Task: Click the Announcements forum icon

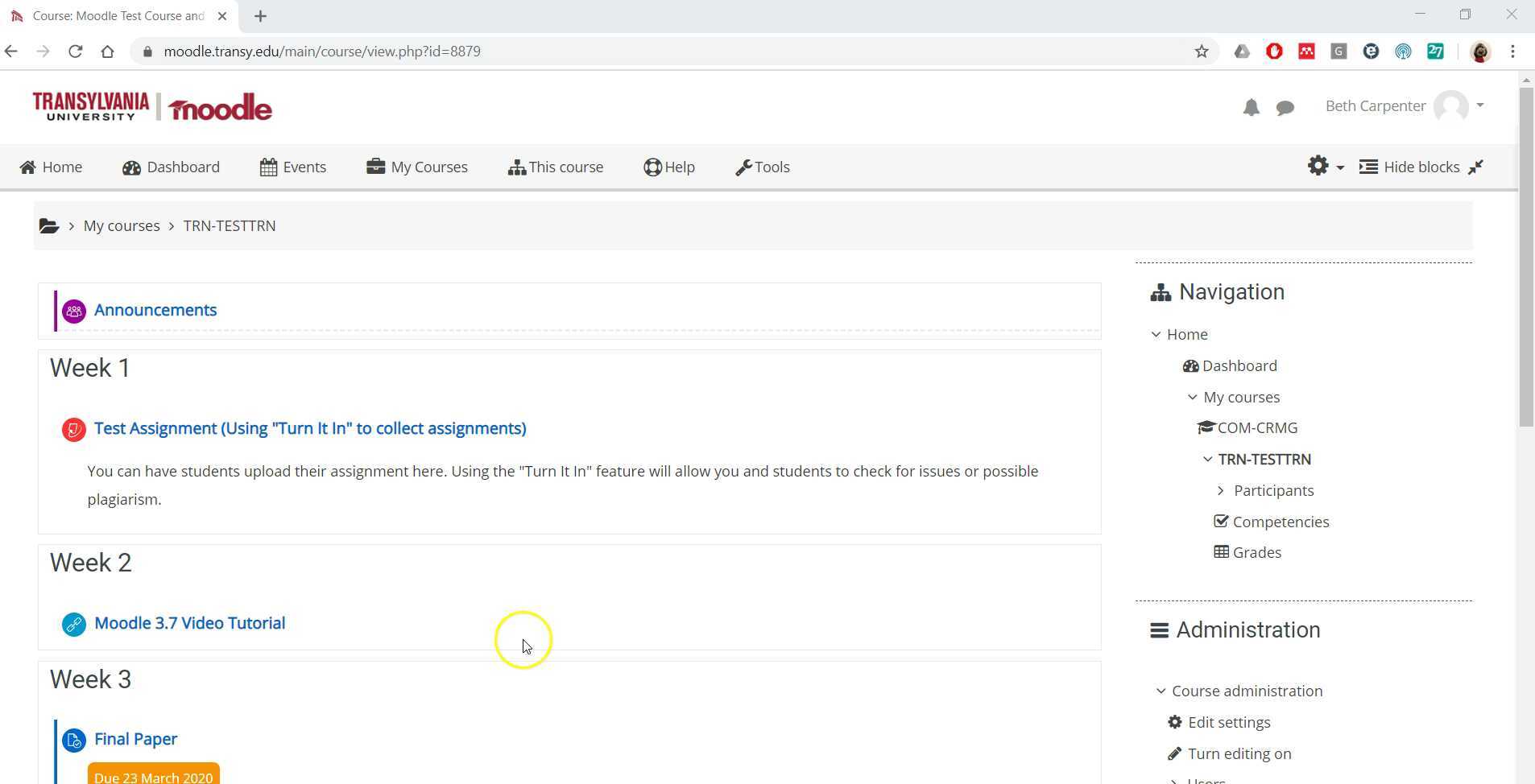Action: 73,311
